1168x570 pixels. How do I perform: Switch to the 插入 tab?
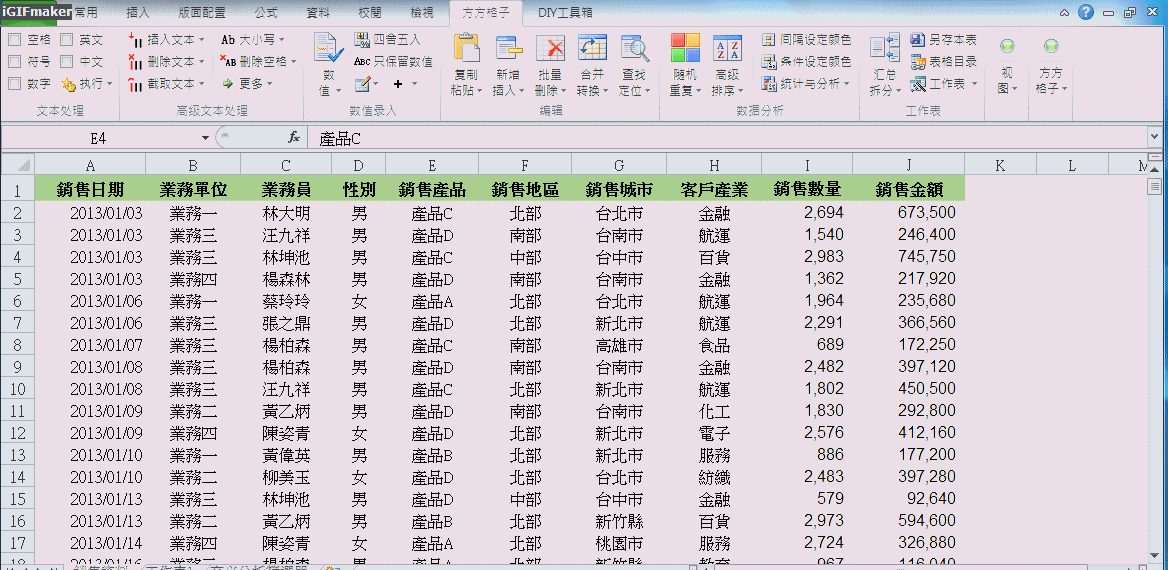pyautogui.click(x=137, y=13)
